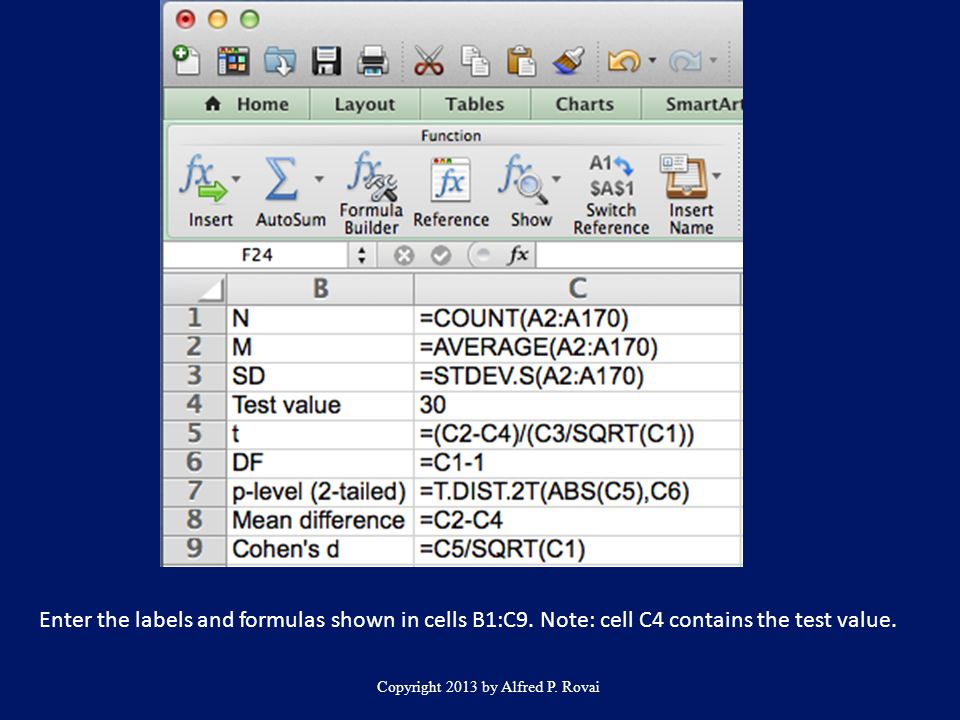Select row 9 header
This screenshot has height=720, width=960.
(195, 549)
